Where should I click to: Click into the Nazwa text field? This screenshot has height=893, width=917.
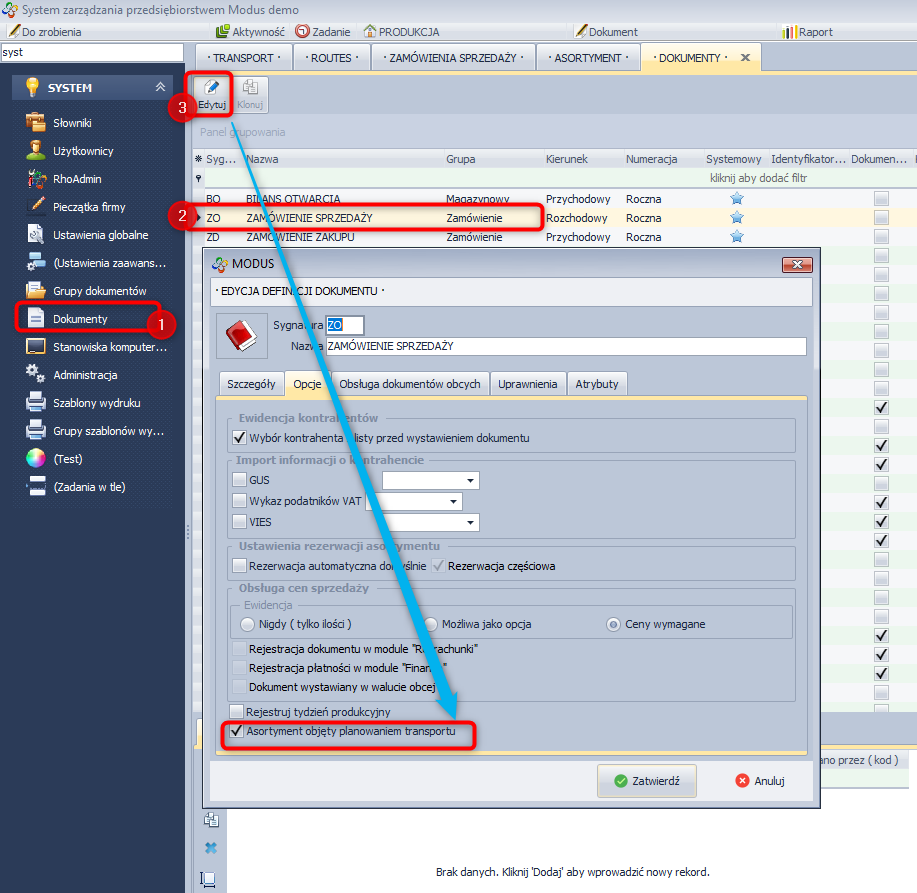565,346
